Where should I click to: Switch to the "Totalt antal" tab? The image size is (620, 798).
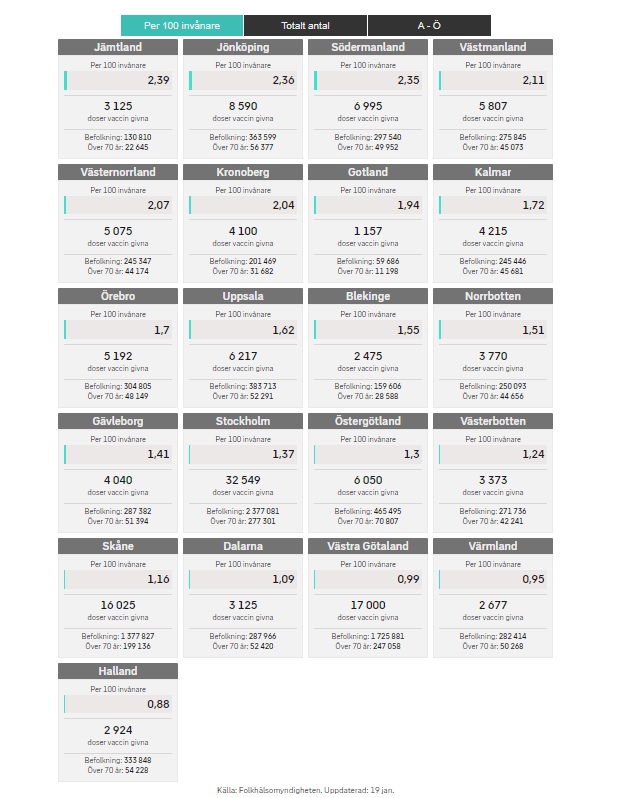pyautogui.click(x=305, y=25)
